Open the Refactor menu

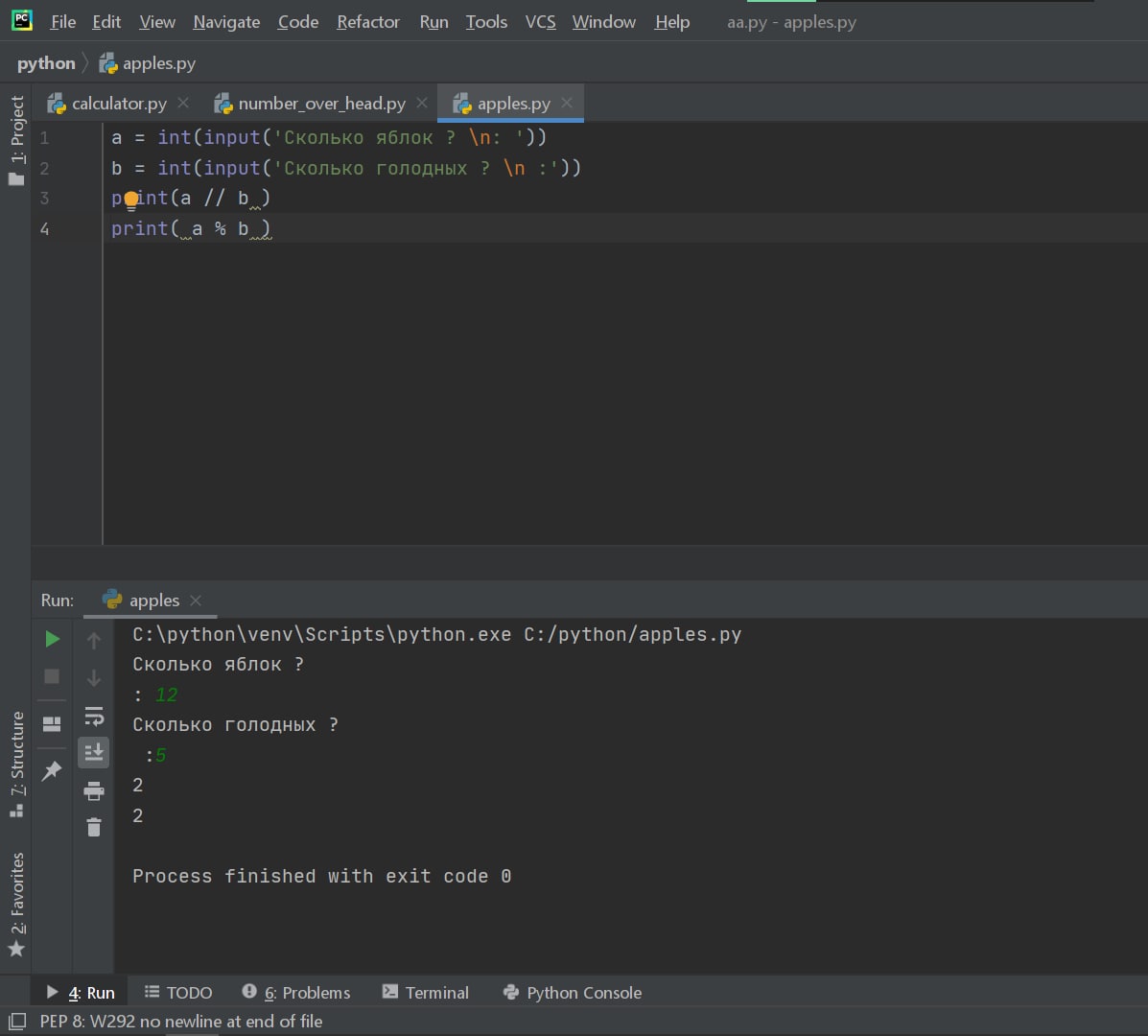367,22
